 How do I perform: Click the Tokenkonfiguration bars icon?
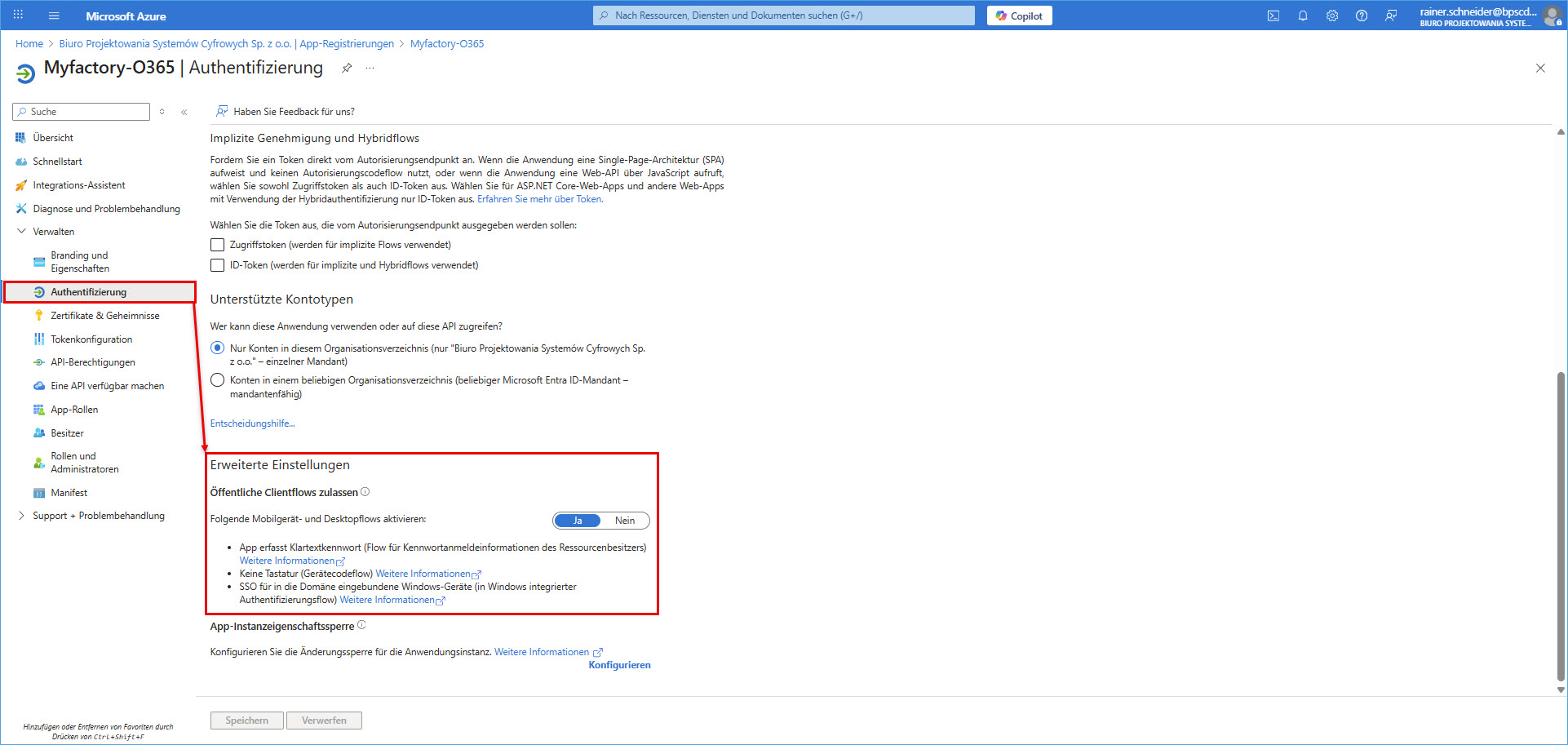[39, 339]
